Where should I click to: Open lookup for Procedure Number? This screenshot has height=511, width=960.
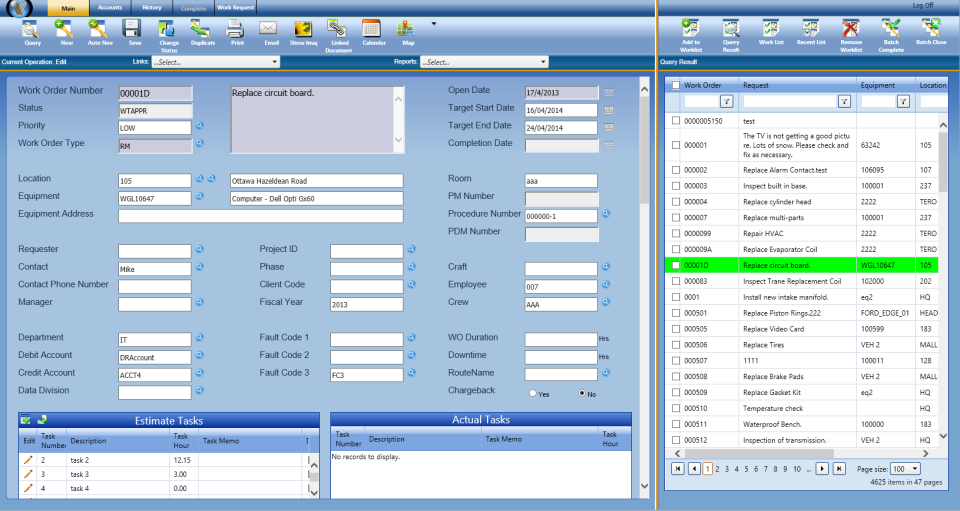[x=606, y=214]
